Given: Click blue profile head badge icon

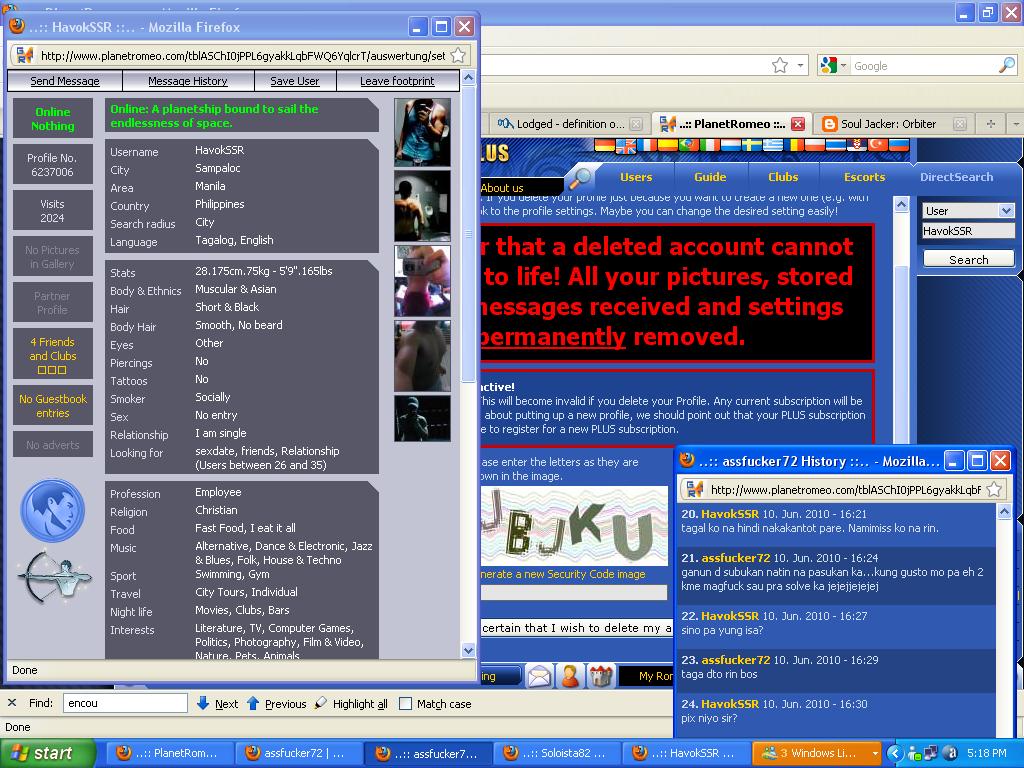Looking at the screenshot, I should click(x=52, y=510).
